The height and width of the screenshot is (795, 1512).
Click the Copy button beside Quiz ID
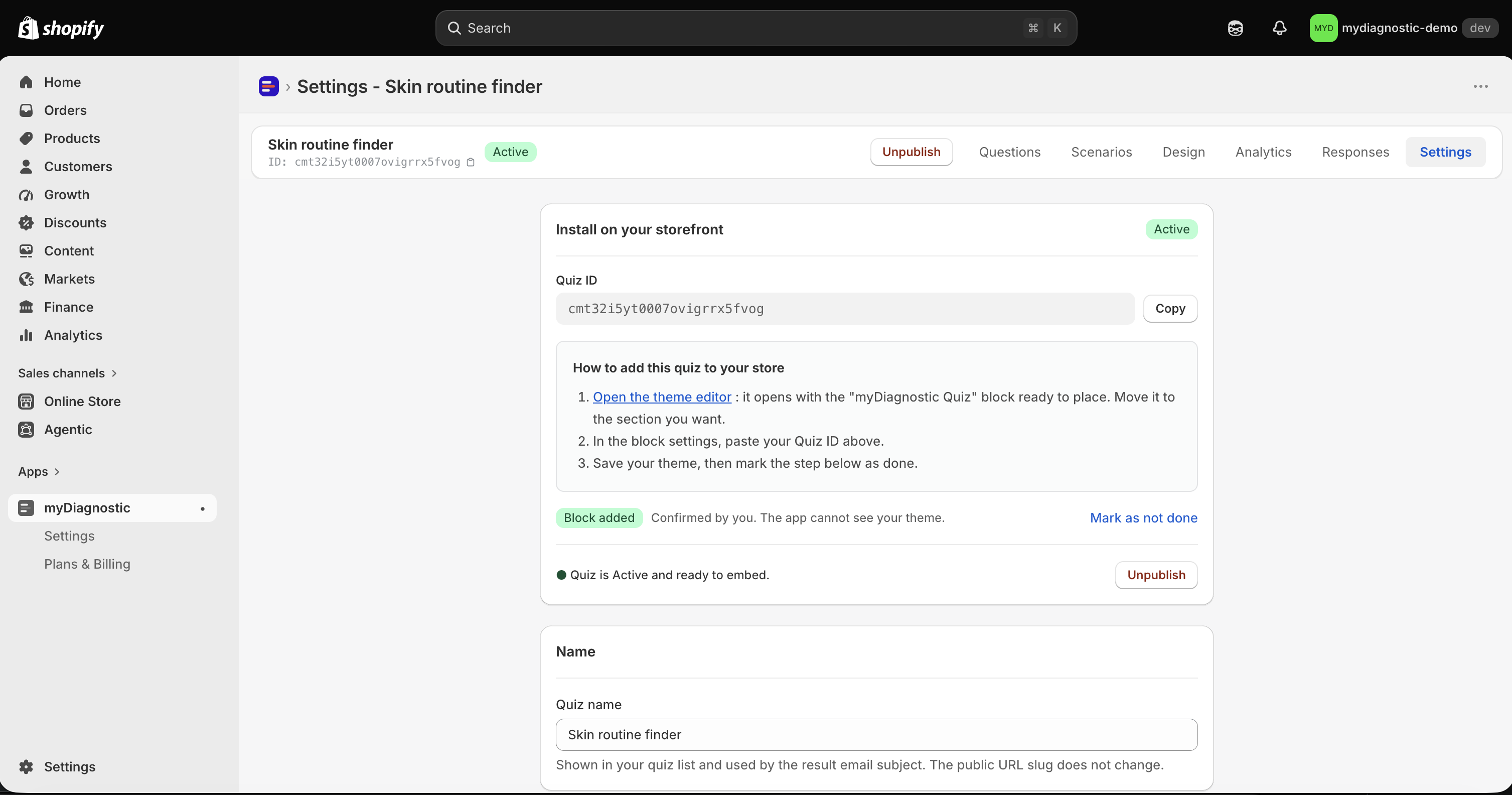pos(1170,309)
